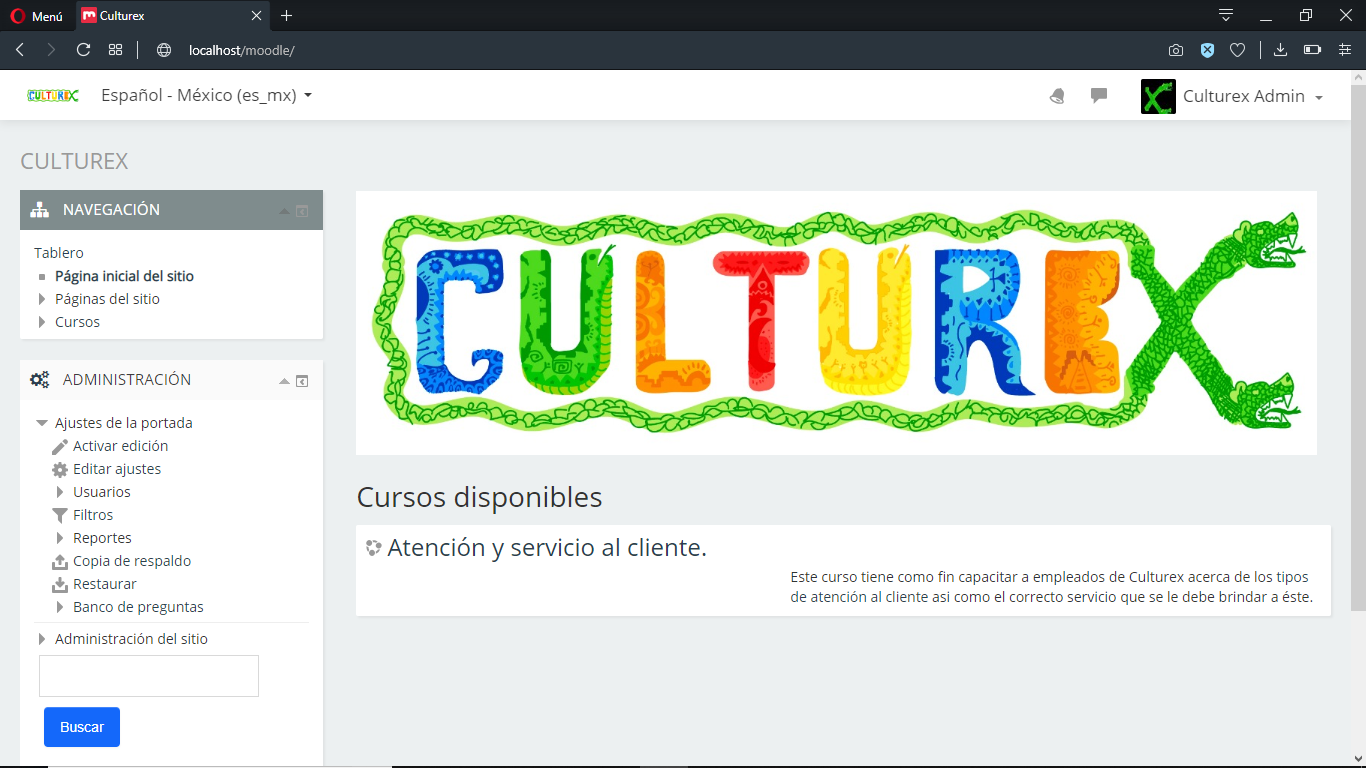Click the administration search text field

(149, 676)
